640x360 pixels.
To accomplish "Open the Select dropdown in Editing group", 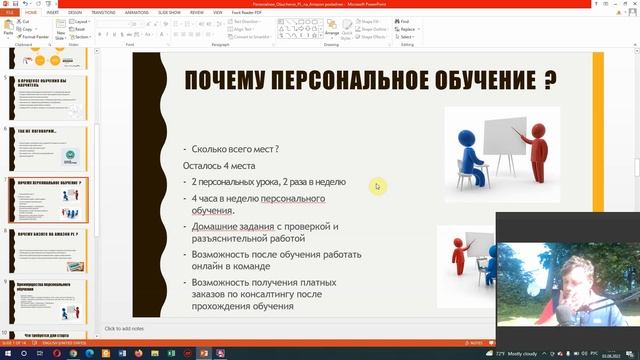I will (403, 37).
